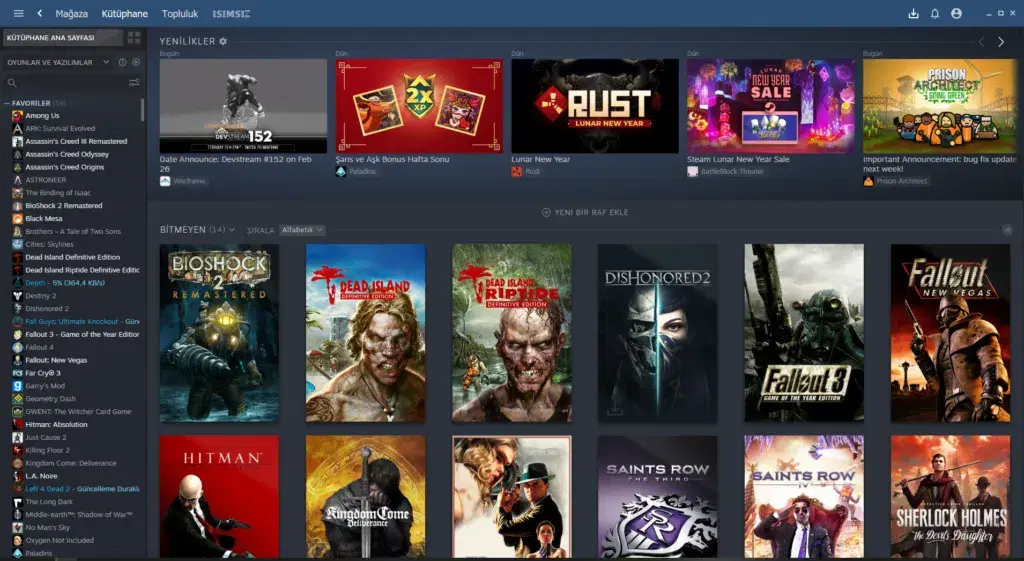Click Geometry Dash icon in sidebar
This screenshot has height=561, width=1024.
pos(18,399)
